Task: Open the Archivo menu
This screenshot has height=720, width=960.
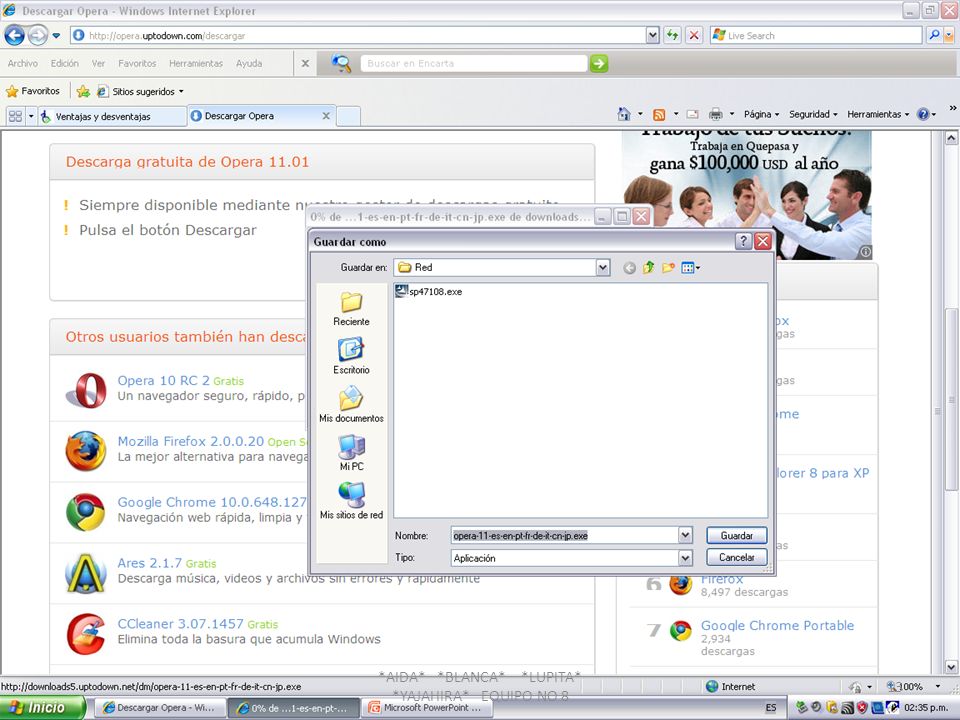Action: pos(23,63)
